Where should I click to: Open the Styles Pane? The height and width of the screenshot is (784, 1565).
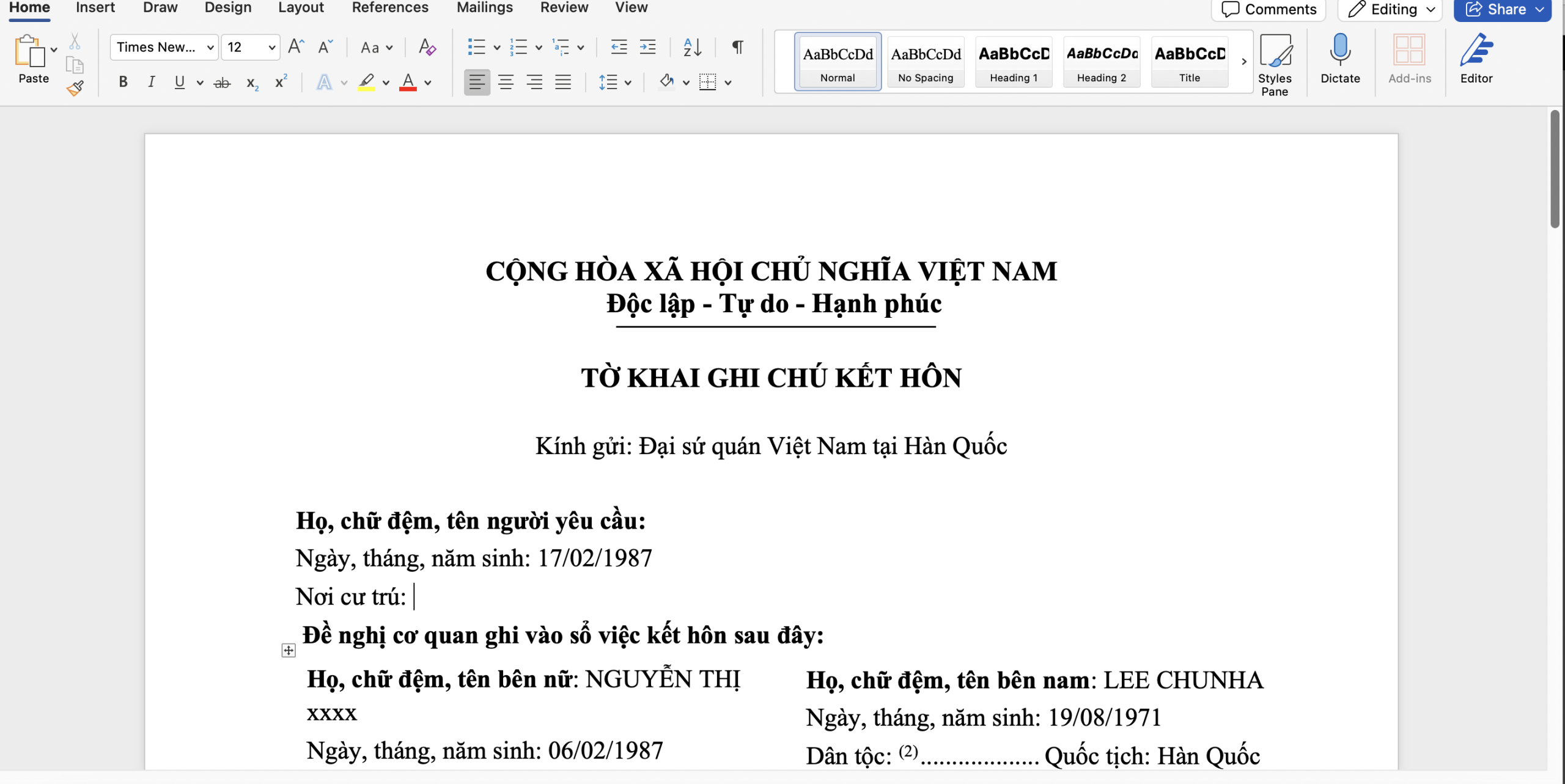(x=1275, y=65)
